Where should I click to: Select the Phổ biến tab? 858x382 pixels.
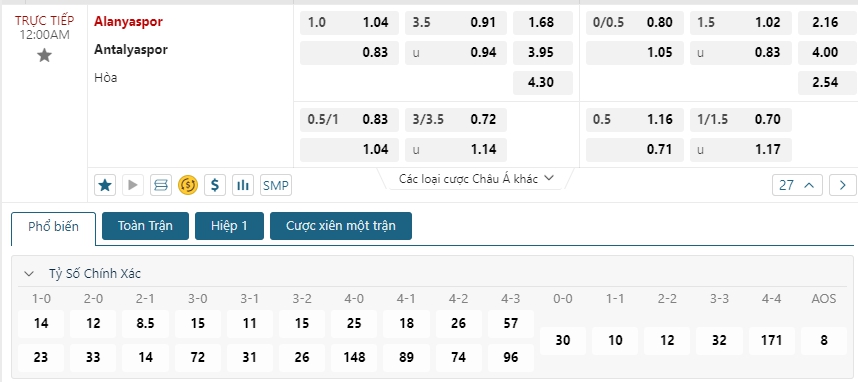coord(54,227)
